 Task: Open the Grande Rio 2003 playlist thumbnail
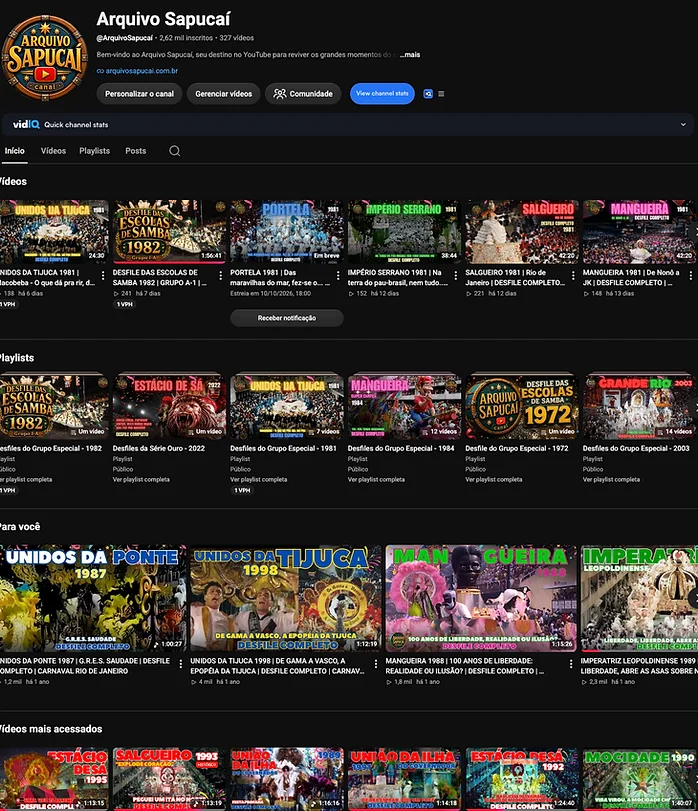pos(640,408)
